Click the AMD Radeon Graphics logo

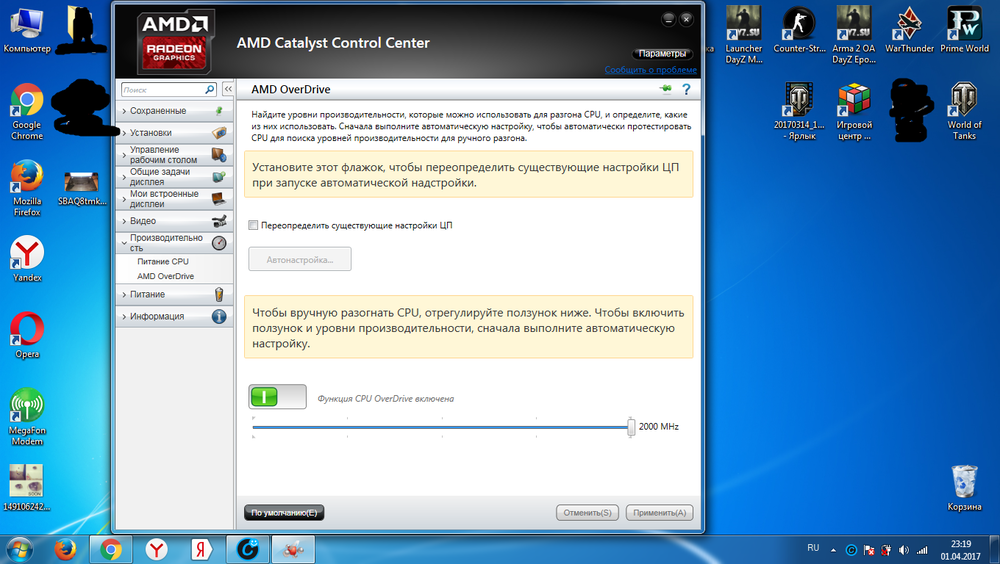(174, 41)
